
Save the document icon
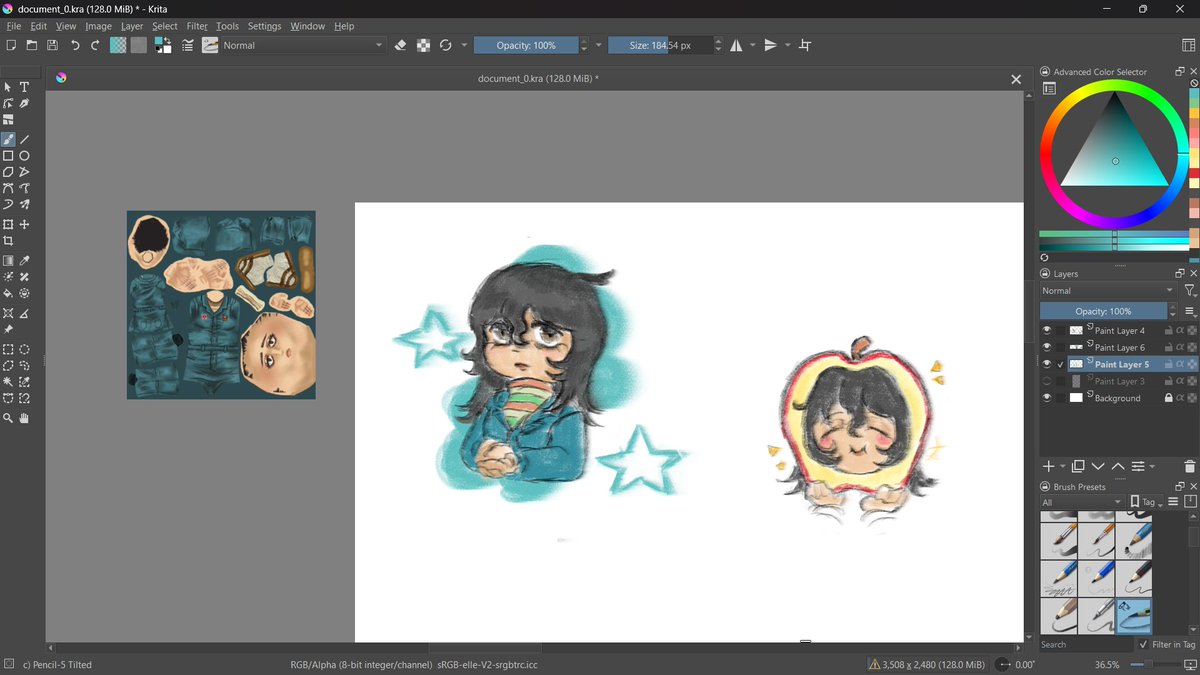[52, 45]
